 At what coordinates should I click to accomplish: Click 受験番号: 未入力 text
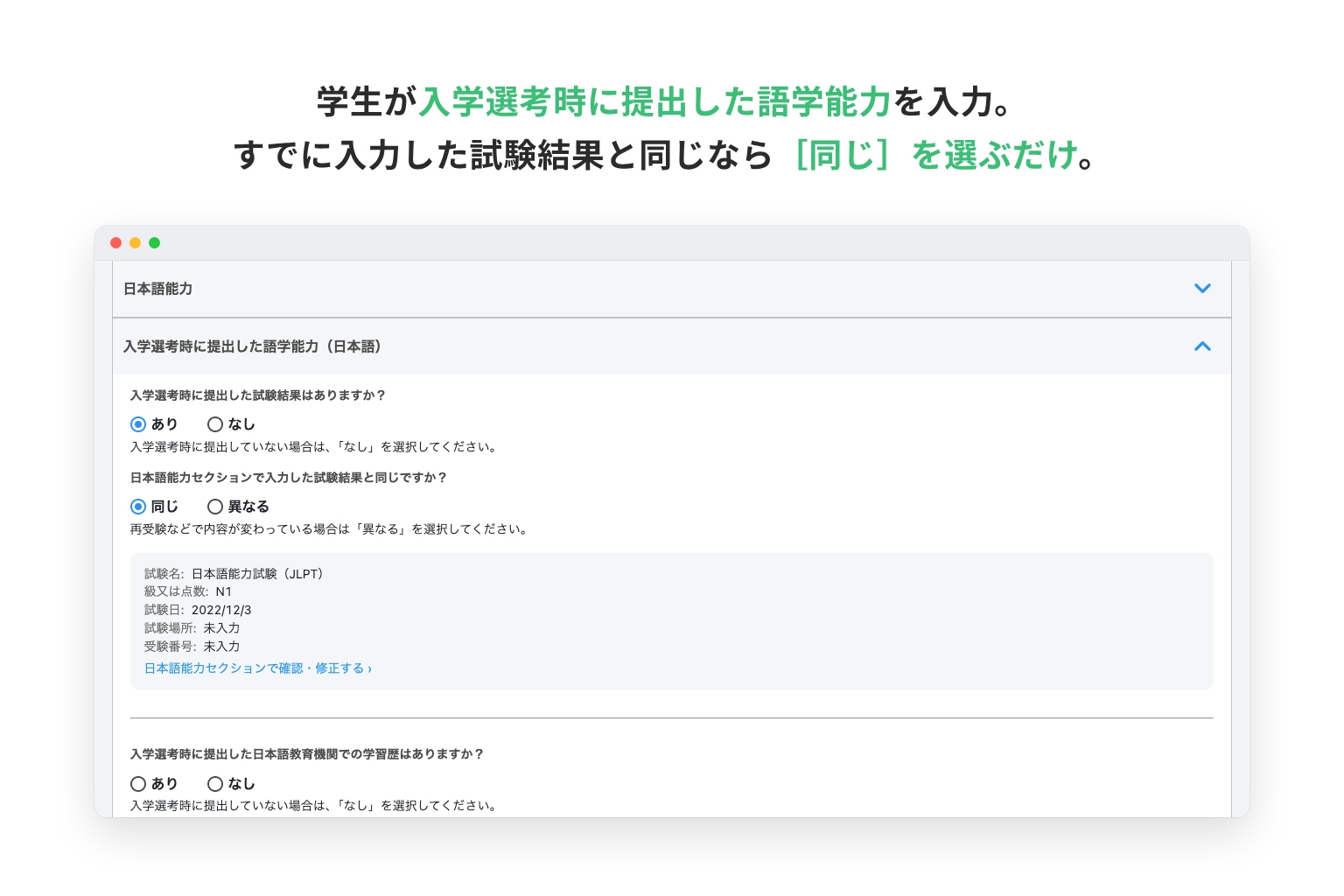tap(192, 647)
